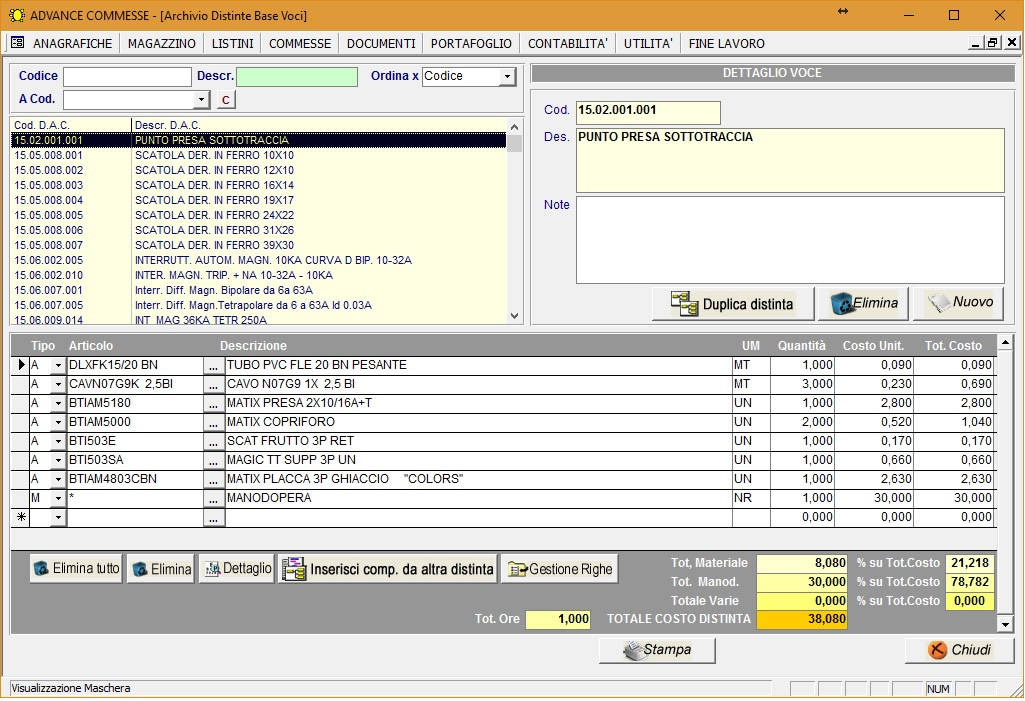The image size is (1025, 701).
Task: Click the Codice search field
Action: pos(127,77)
